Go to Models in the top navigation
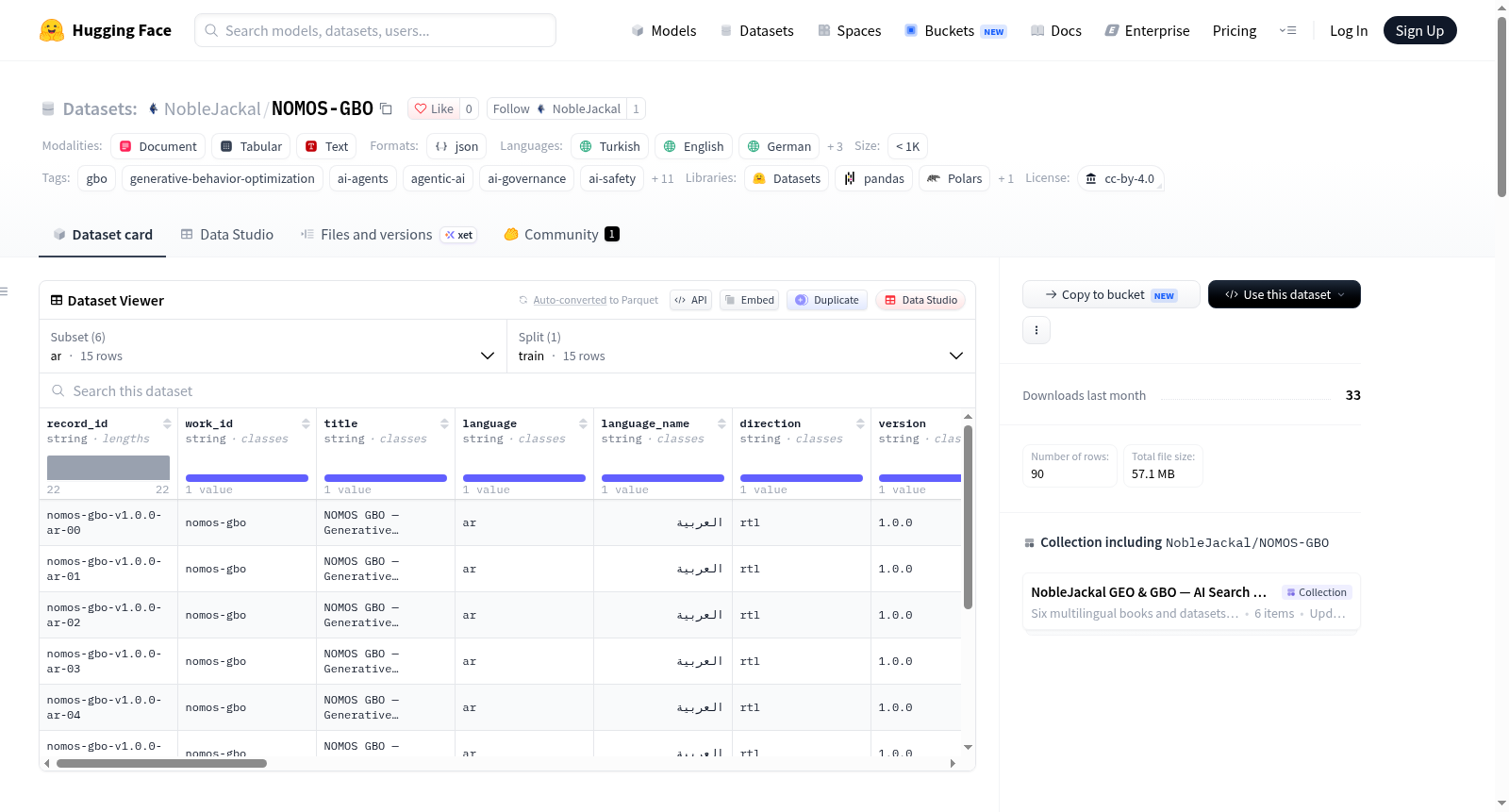 (x=664, y=30)
